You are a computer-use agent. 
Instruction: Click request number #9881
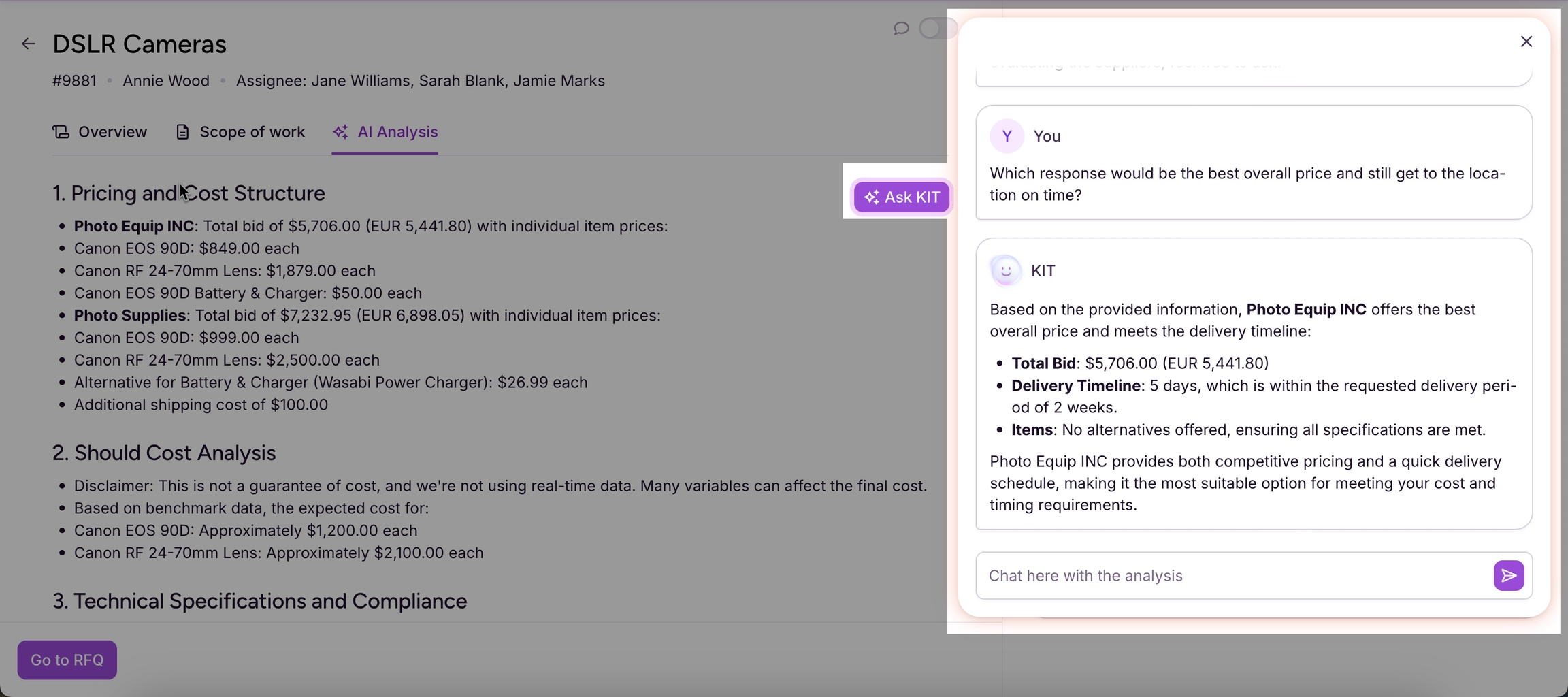coord(74,81)
